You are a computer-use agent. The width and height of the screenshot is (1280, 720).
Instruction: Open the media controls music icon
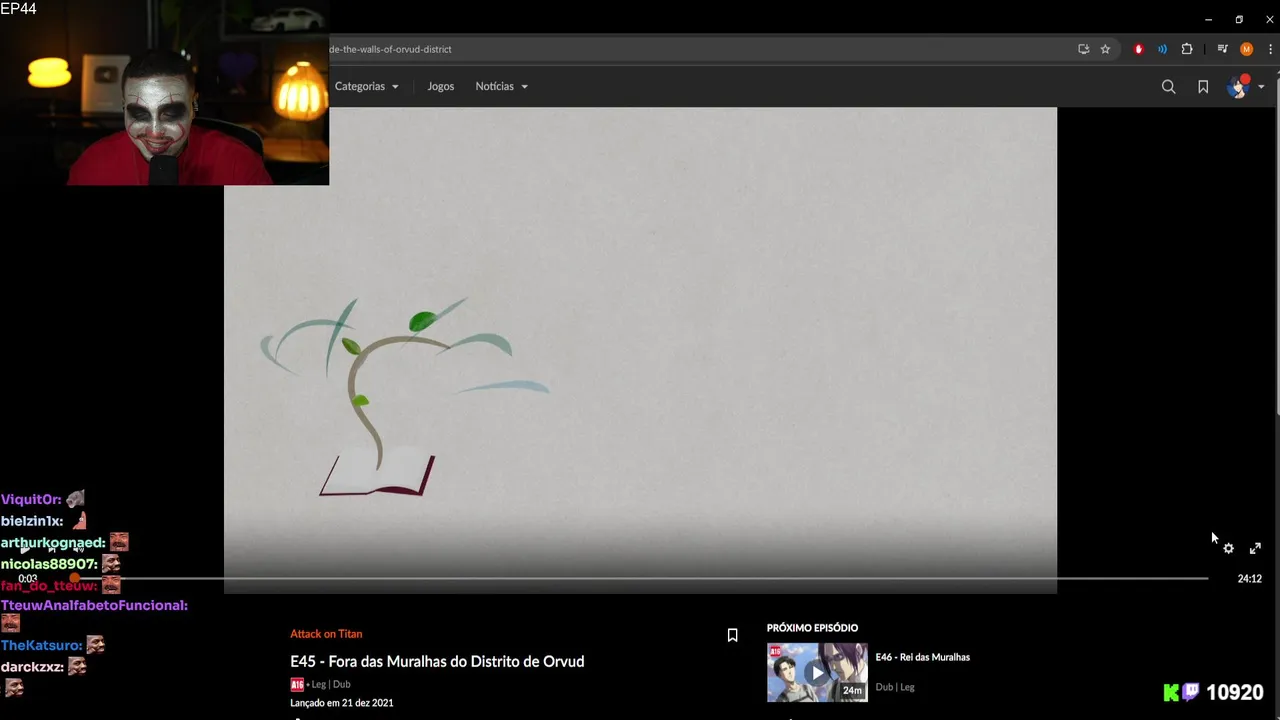tap(1222, 49)
